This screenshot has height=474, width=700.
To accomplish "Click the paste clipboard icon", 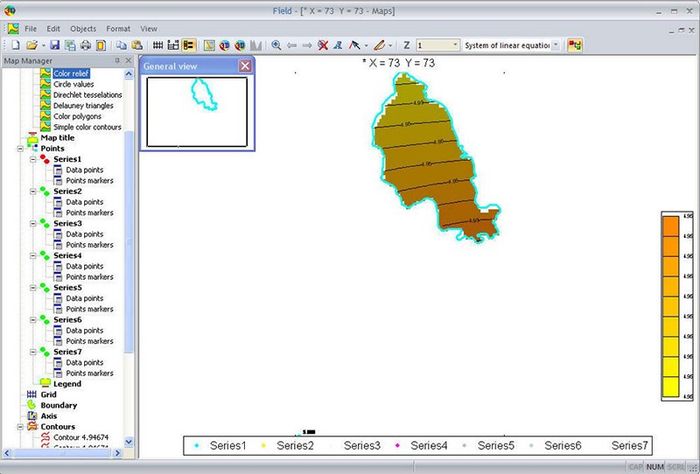I will (137, 45).
